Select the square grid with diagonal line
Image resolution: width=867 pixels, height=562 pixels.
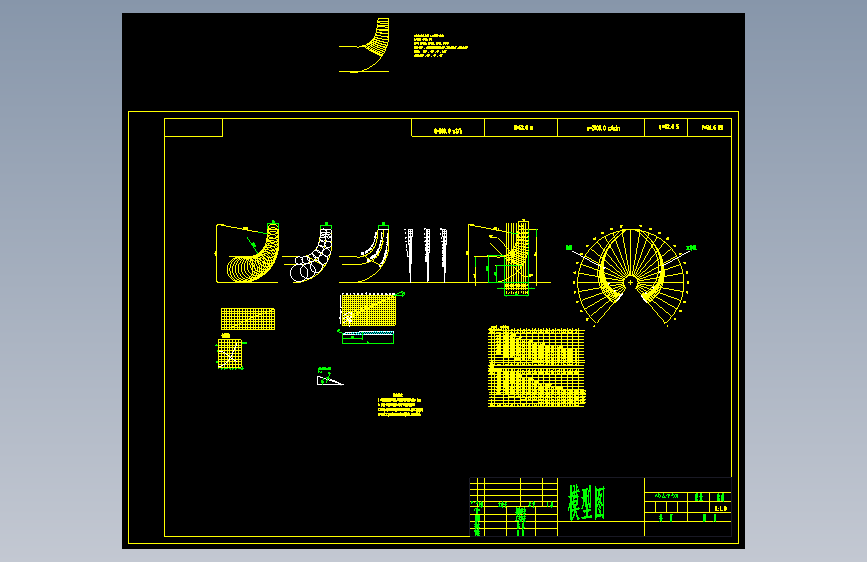[x=230, y=352]
